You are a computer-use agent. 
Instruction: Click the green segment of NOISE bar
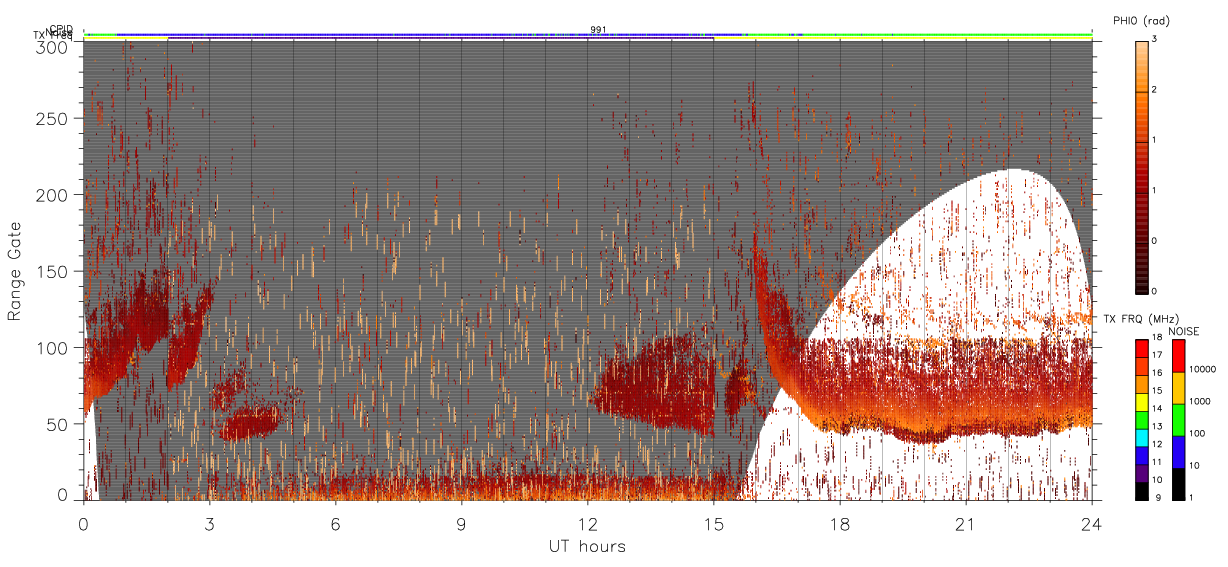(1178, 420)
